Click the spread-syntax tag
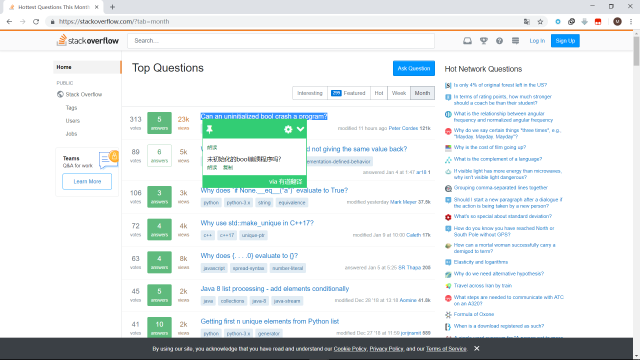 pos(248,268)
